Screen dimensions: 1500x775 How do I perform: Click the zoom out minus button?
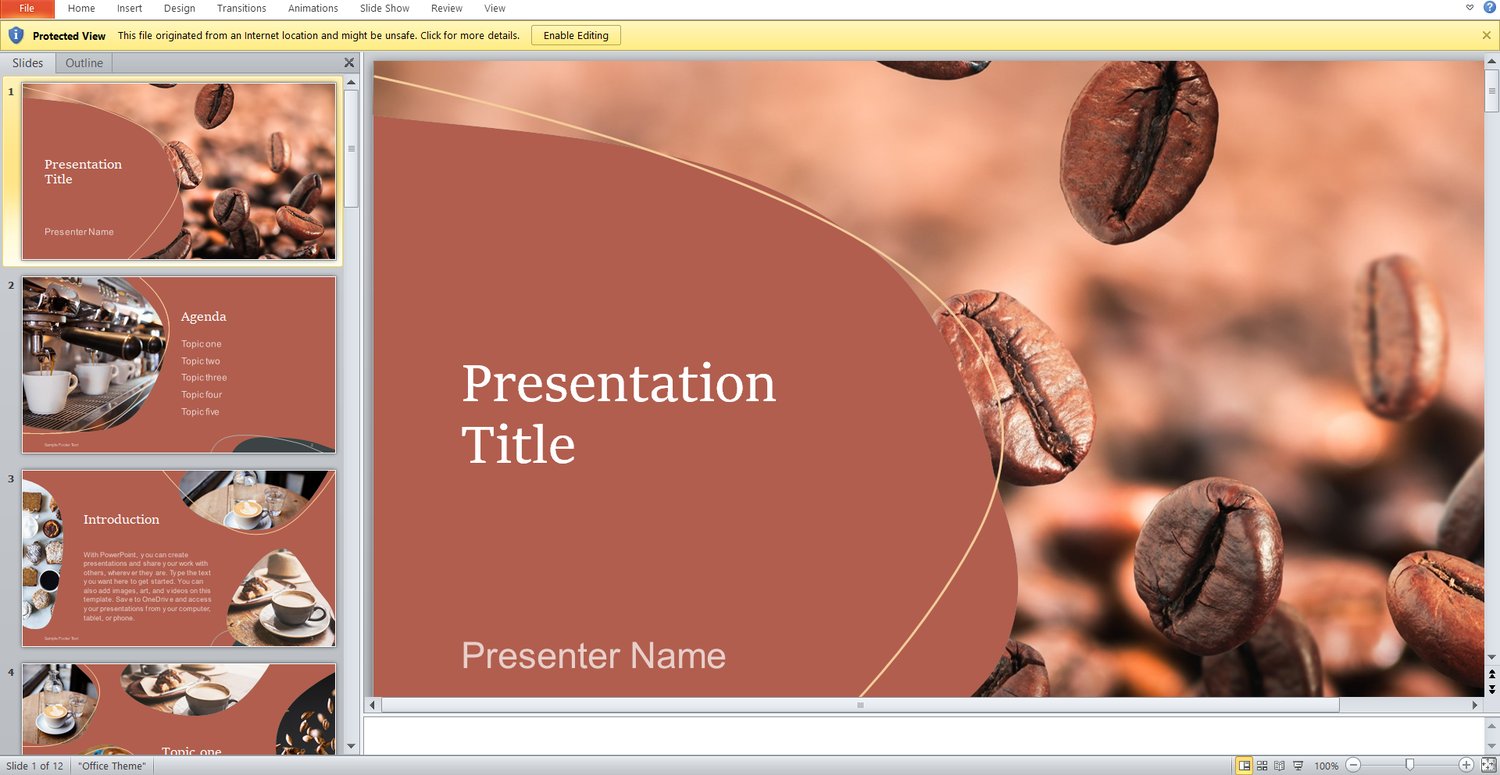tap(1353, 766)
